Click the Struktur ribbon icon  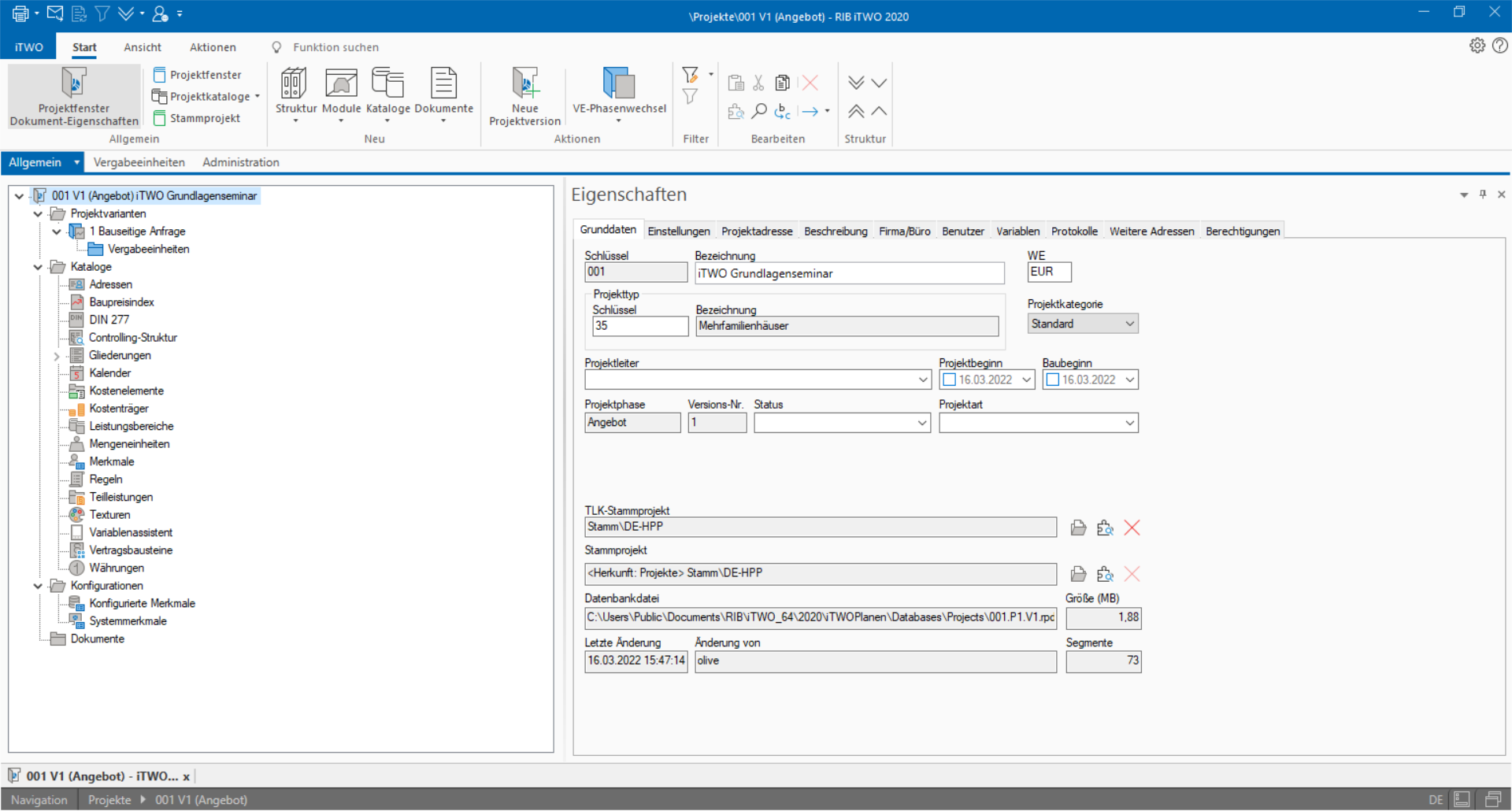click(x=295, y=83)
